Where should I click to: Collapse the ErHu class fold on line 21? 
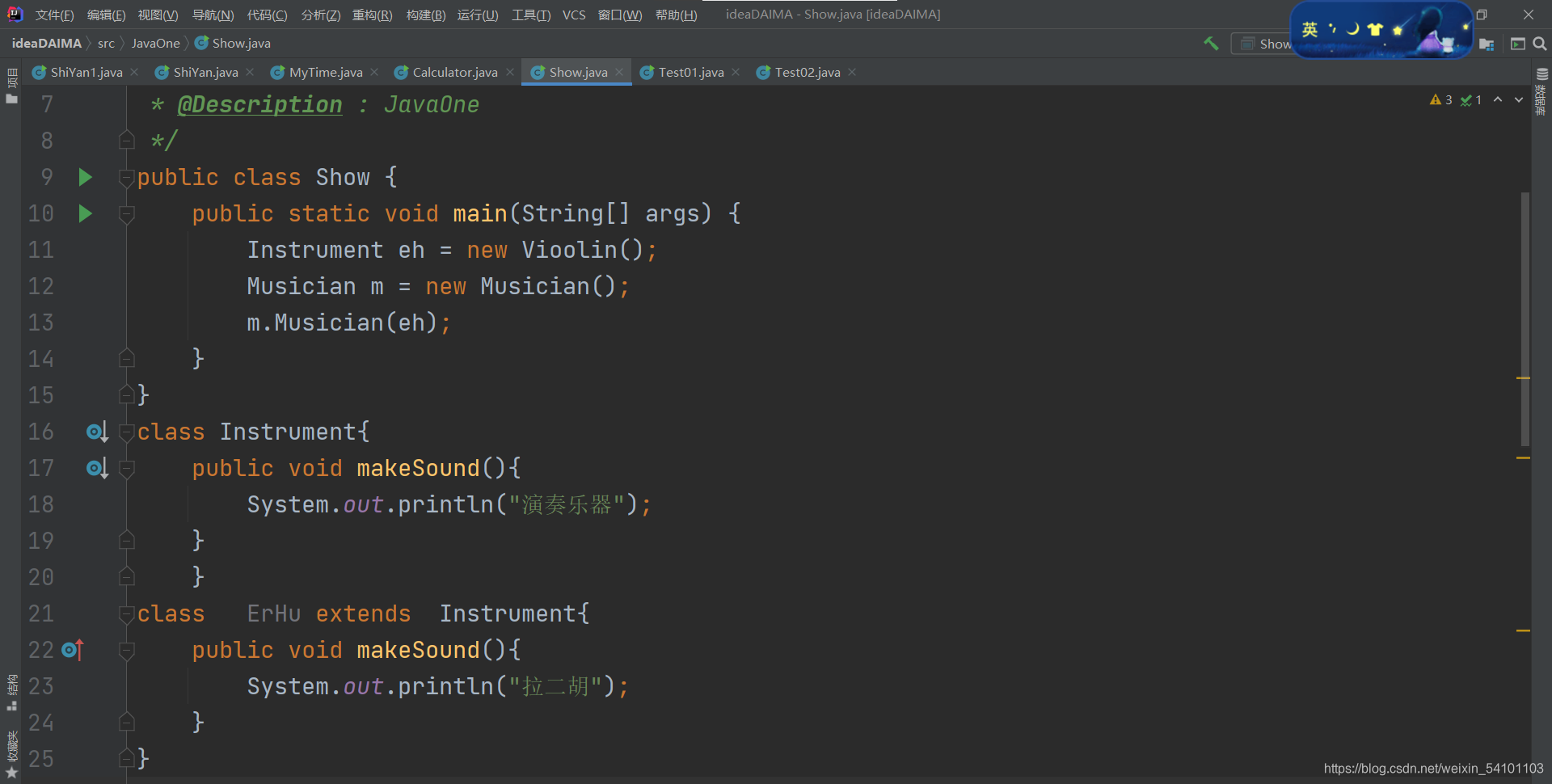coord(126,614)
